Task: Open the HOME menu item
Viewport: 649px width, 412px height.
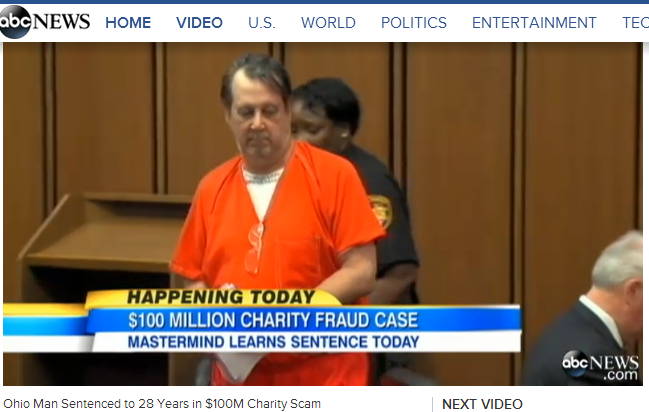Action: [x=128, y=23]
